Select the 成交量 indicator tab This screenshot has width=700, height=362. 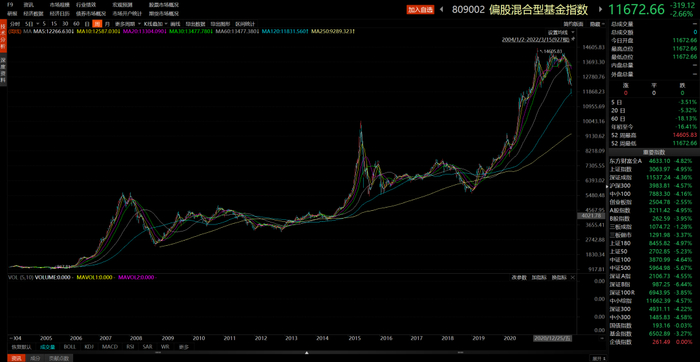pos(47,346)
